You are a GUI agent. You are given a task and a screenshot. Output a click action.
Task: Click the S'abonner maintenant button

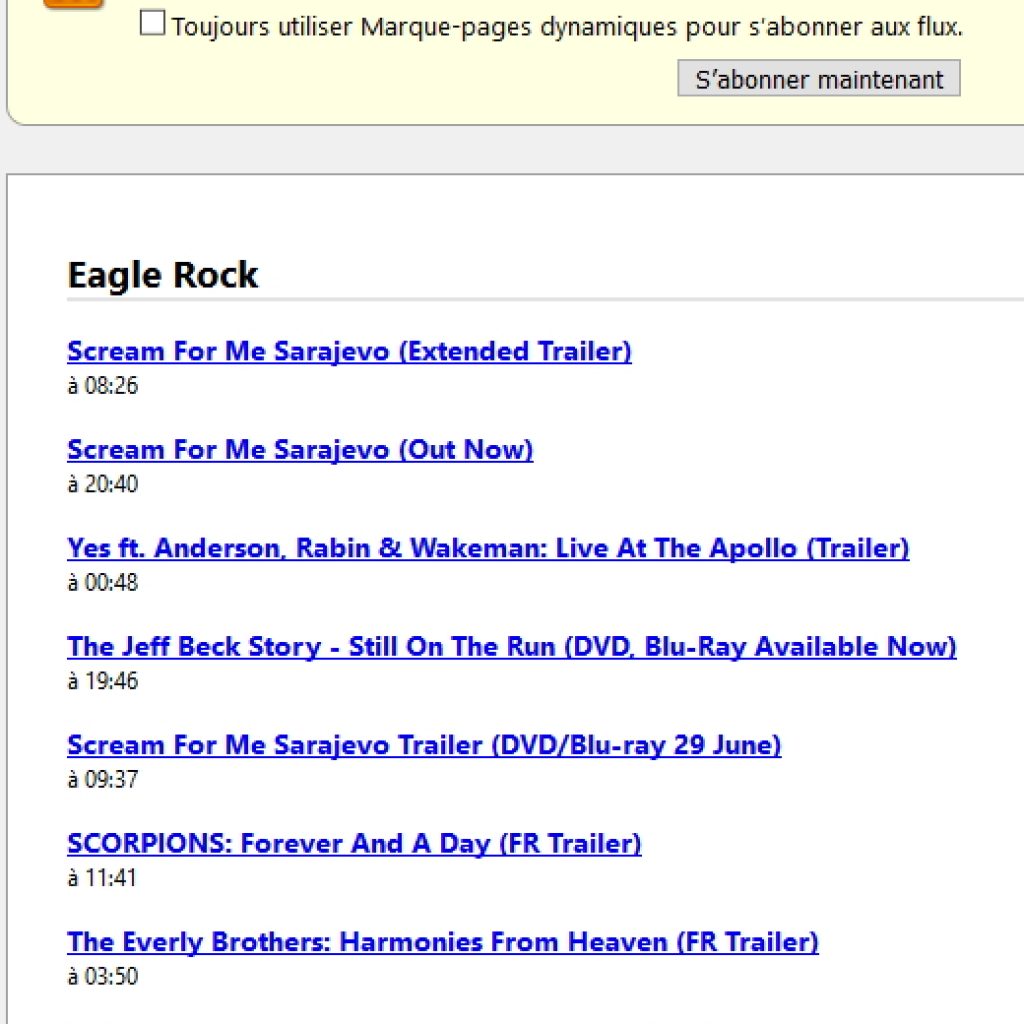click(x=818, y=78)
